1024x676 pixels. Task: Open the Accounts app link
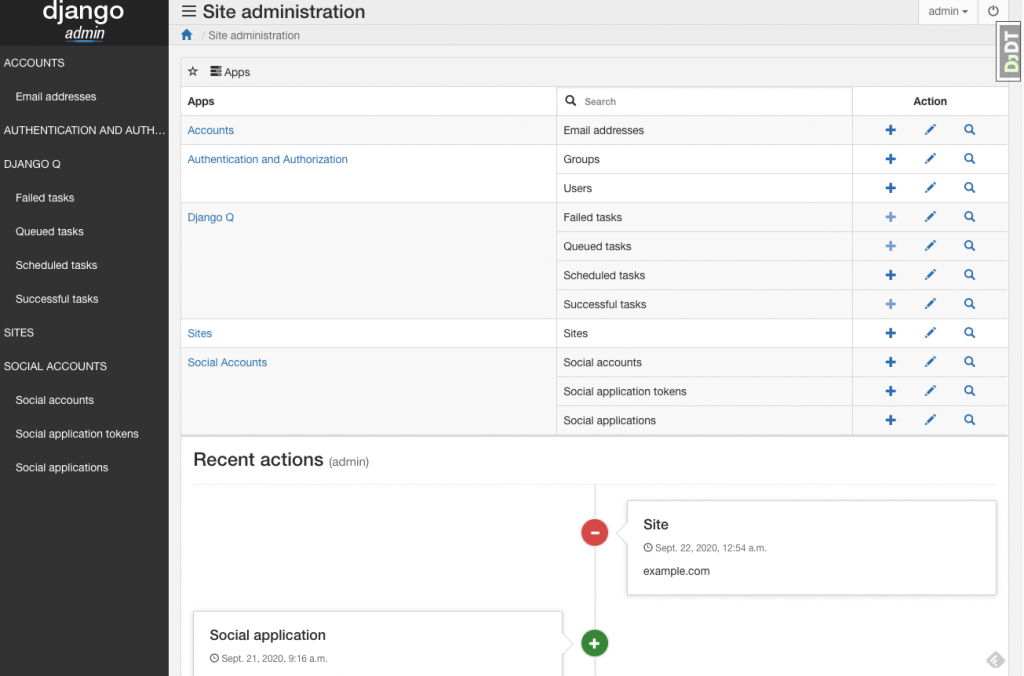[x=210, y=130]
